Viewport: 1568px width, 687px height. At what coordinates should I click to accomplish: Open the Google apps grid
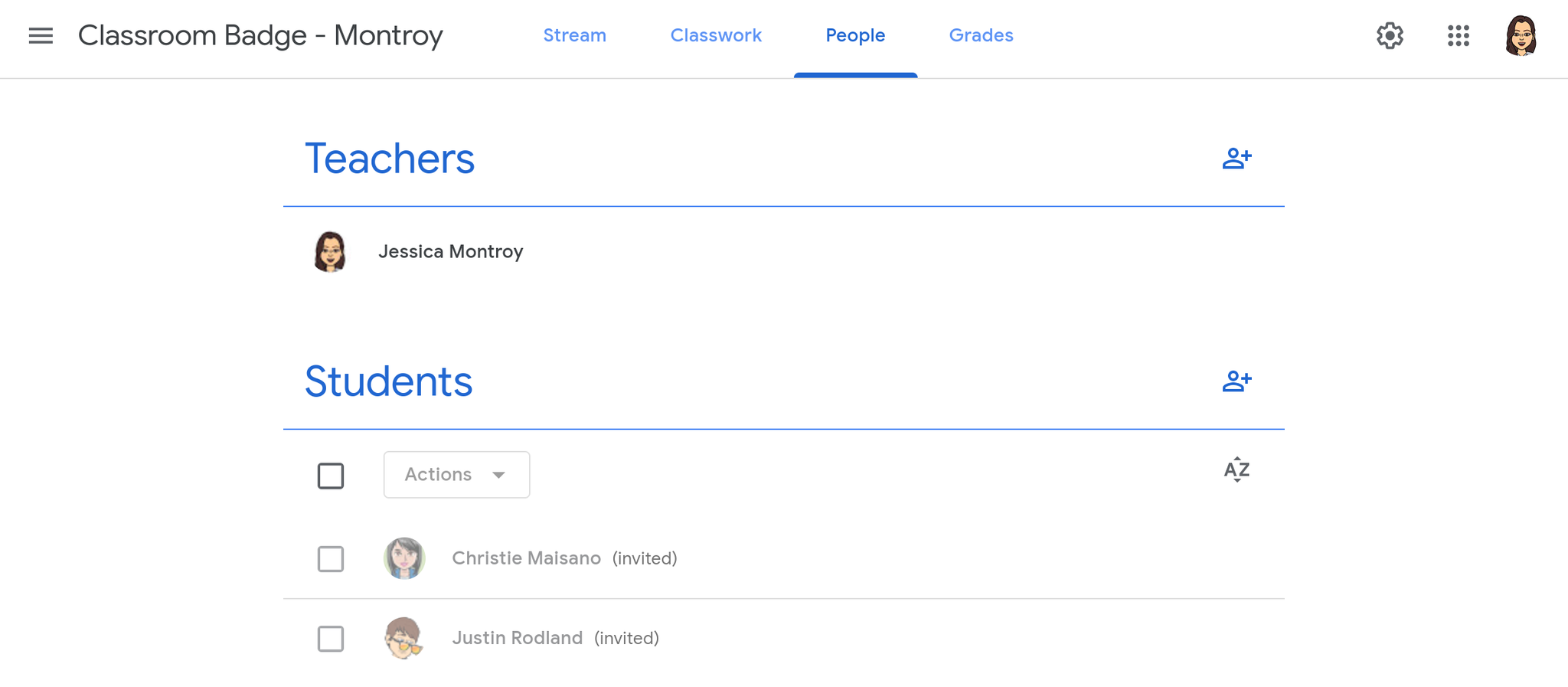coord(1458,36)
